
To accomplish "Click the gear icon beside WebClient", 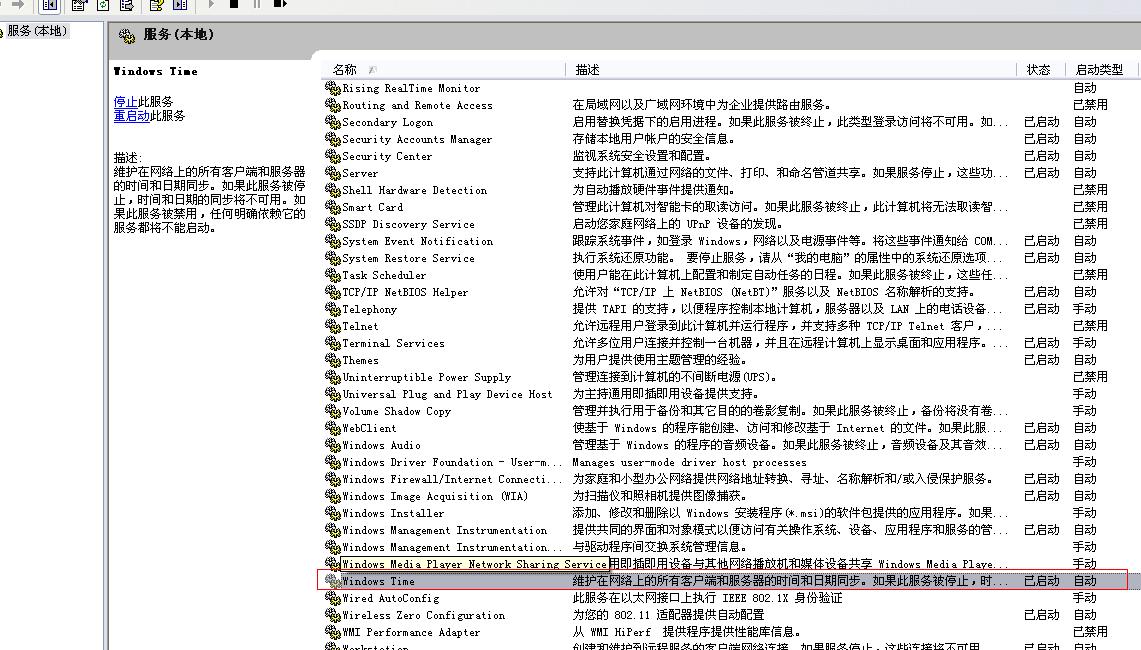I will click(333, 428).
